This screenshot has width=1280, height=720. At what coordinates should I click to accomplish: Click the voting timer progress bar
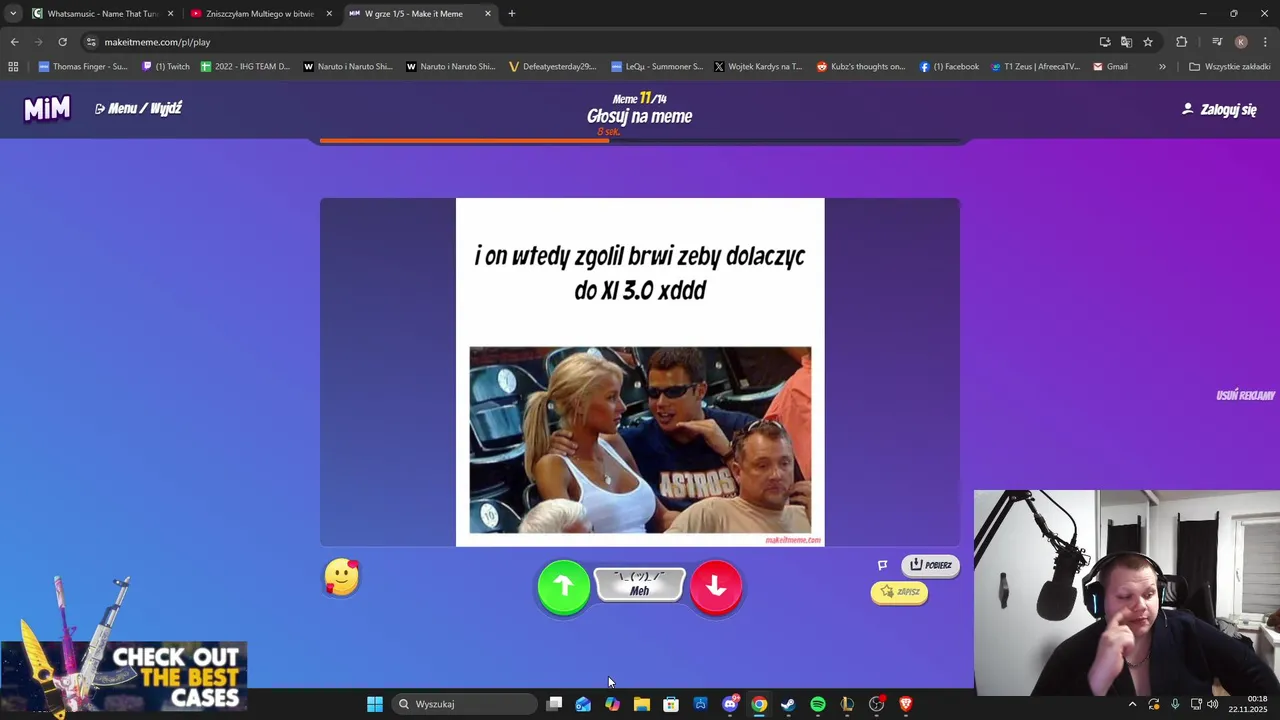tap(640, 141)
